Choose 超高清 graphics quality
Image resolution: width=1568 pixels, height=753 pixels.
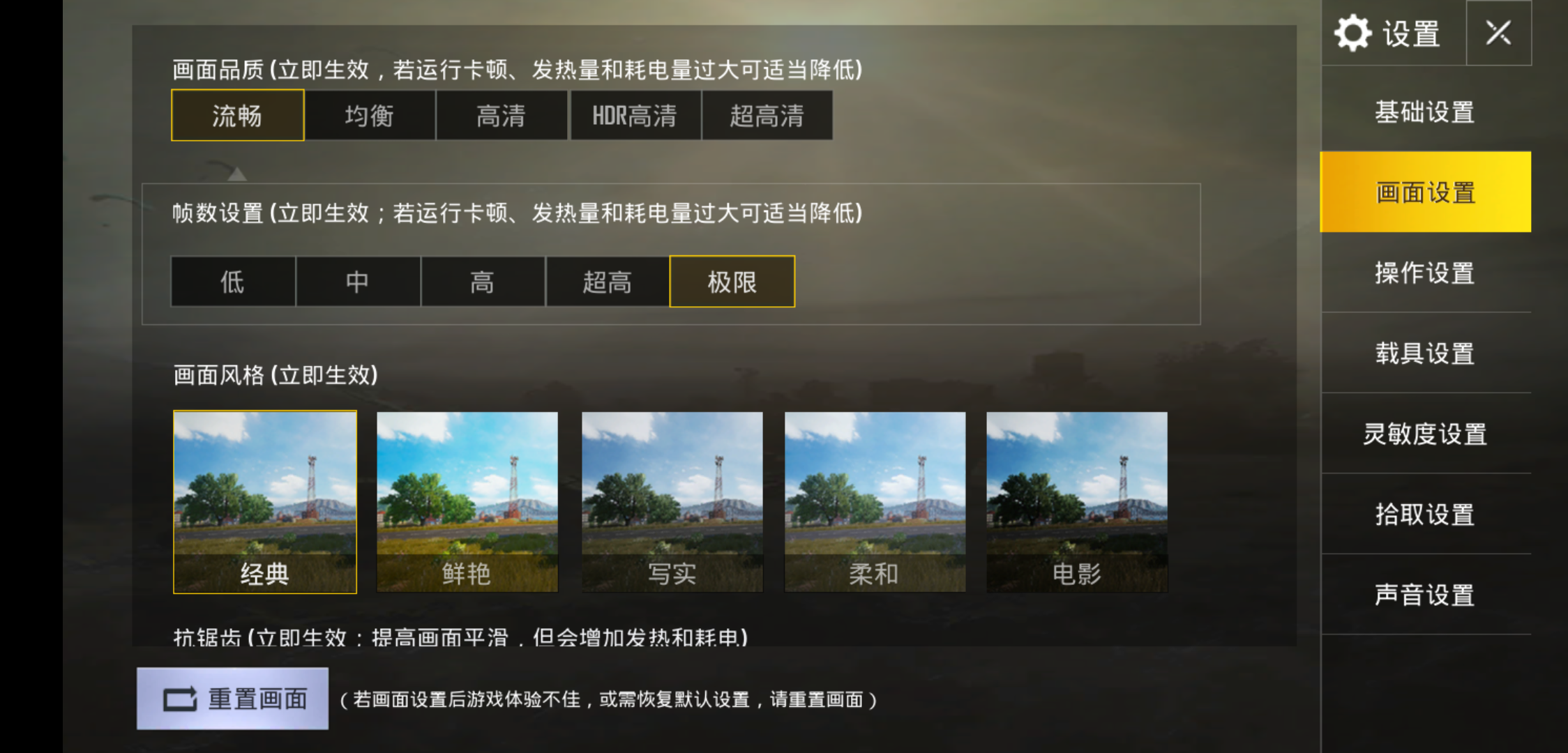(x=767, y=115)
